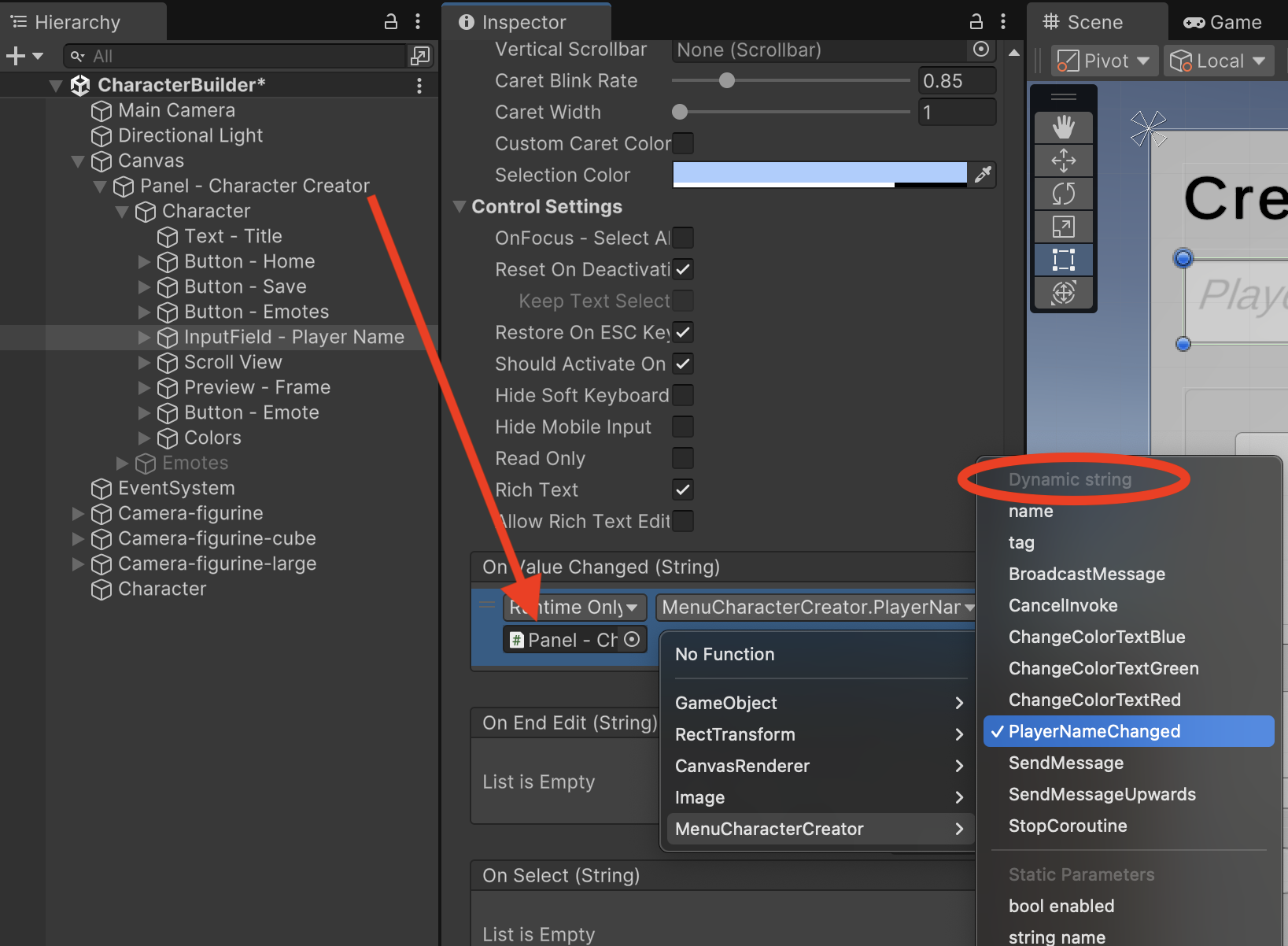Click the Selection Color eyedropper

pos(983,175)
